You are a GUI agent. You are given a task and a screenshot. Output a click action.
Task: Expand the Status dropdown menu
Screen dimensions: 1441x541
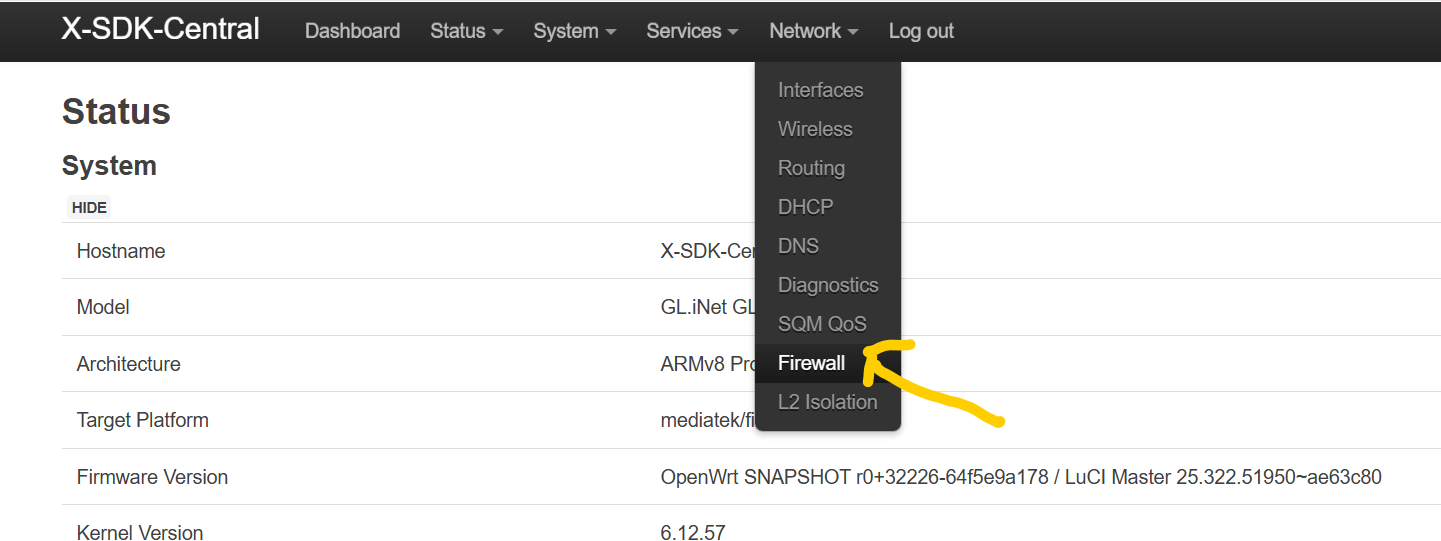466,31
